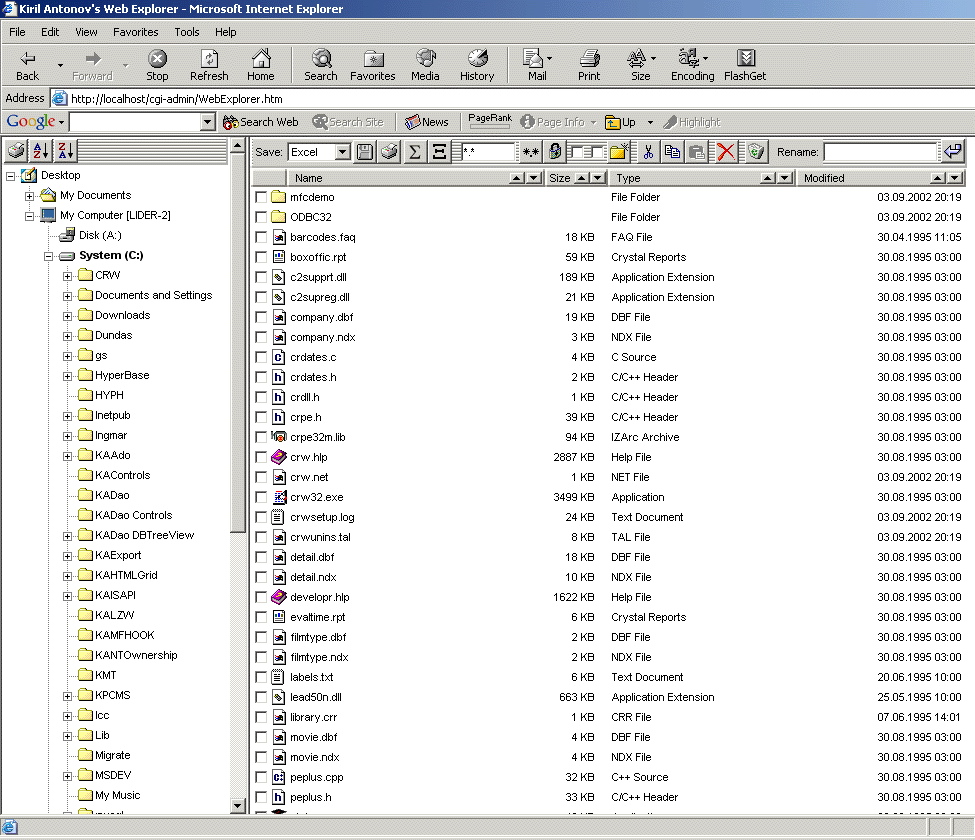
Task: Open the Favorites menu
Action: click(135, 32)
